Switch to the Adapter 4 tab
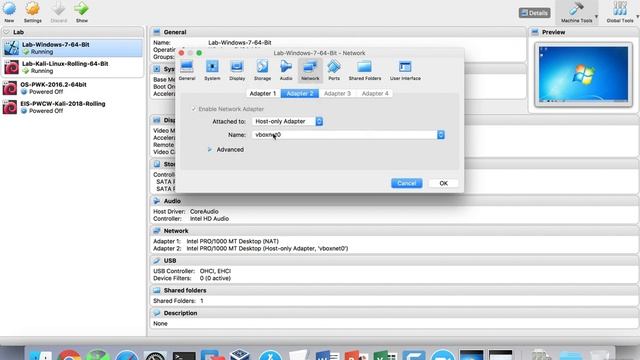 point(375,93)
